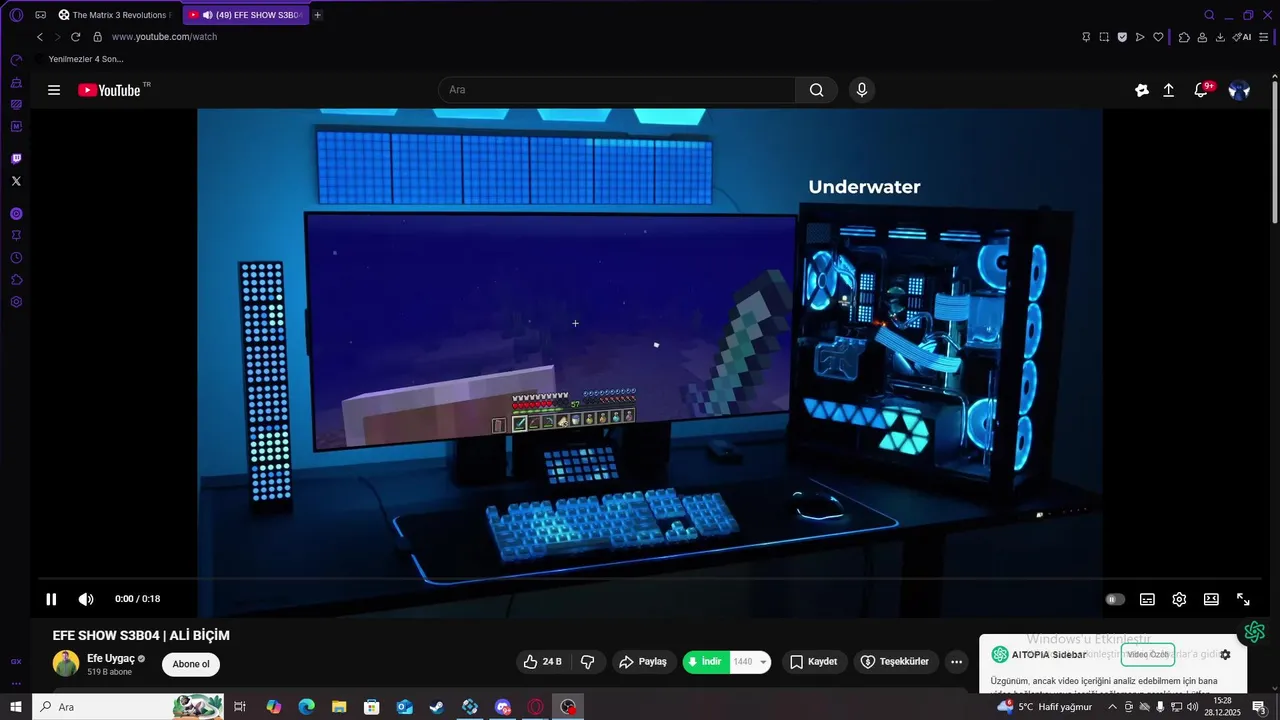Screen dimensions: 1280x720
Task: Open Easy Setup sliders icon
Action: [1266, 37]
